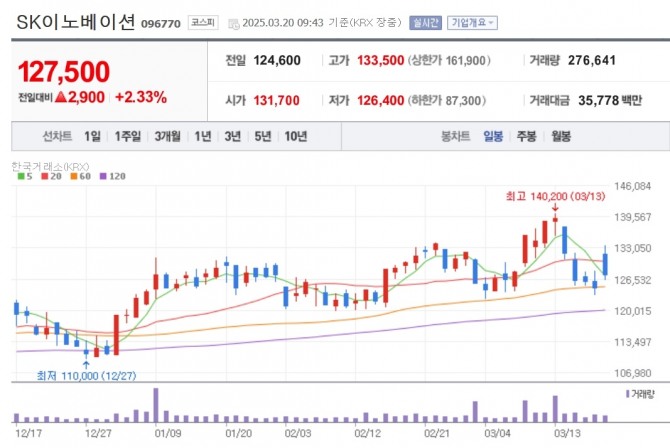Click the 거래량 volume chart legend
The image size is (670, 448).
[x=640, y=394]
